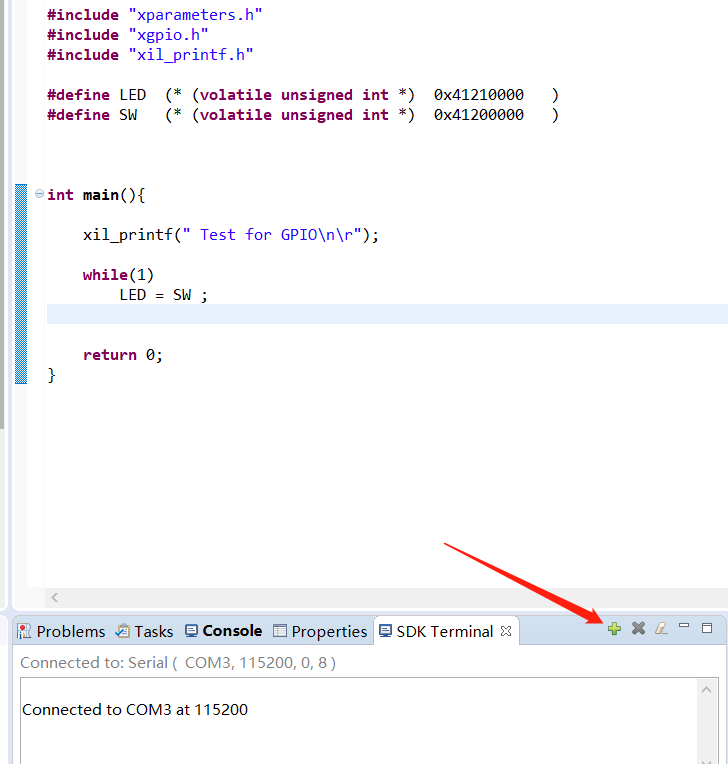
Task: Collapse the main function fold marker
Action: (x=39, y=194)
